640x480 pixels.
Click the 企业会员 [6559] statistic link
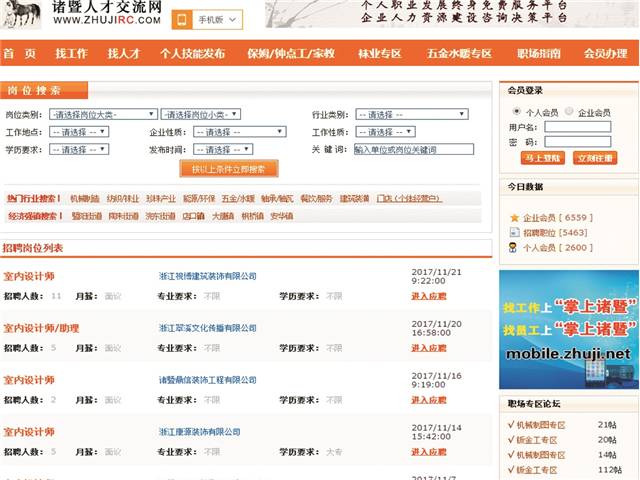(x=558, y=218)
